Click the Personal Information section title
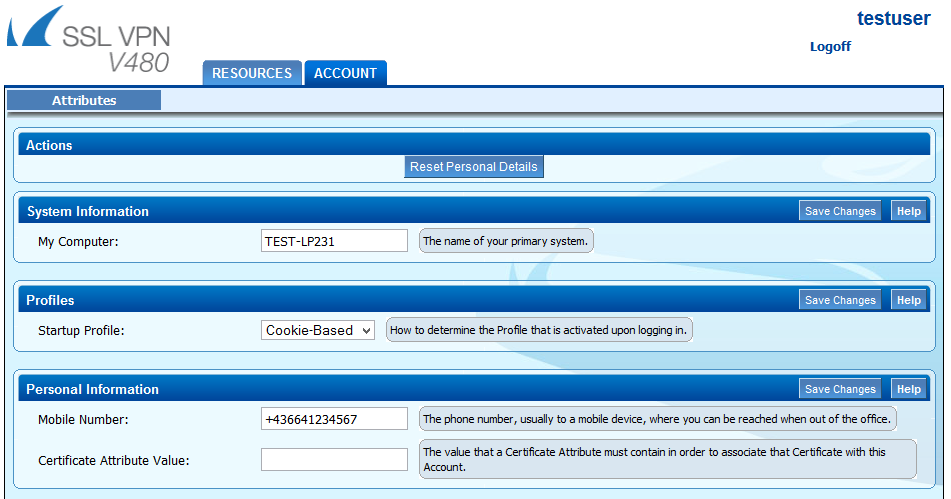The image size is (951, 499). click(x=92, y=390)
